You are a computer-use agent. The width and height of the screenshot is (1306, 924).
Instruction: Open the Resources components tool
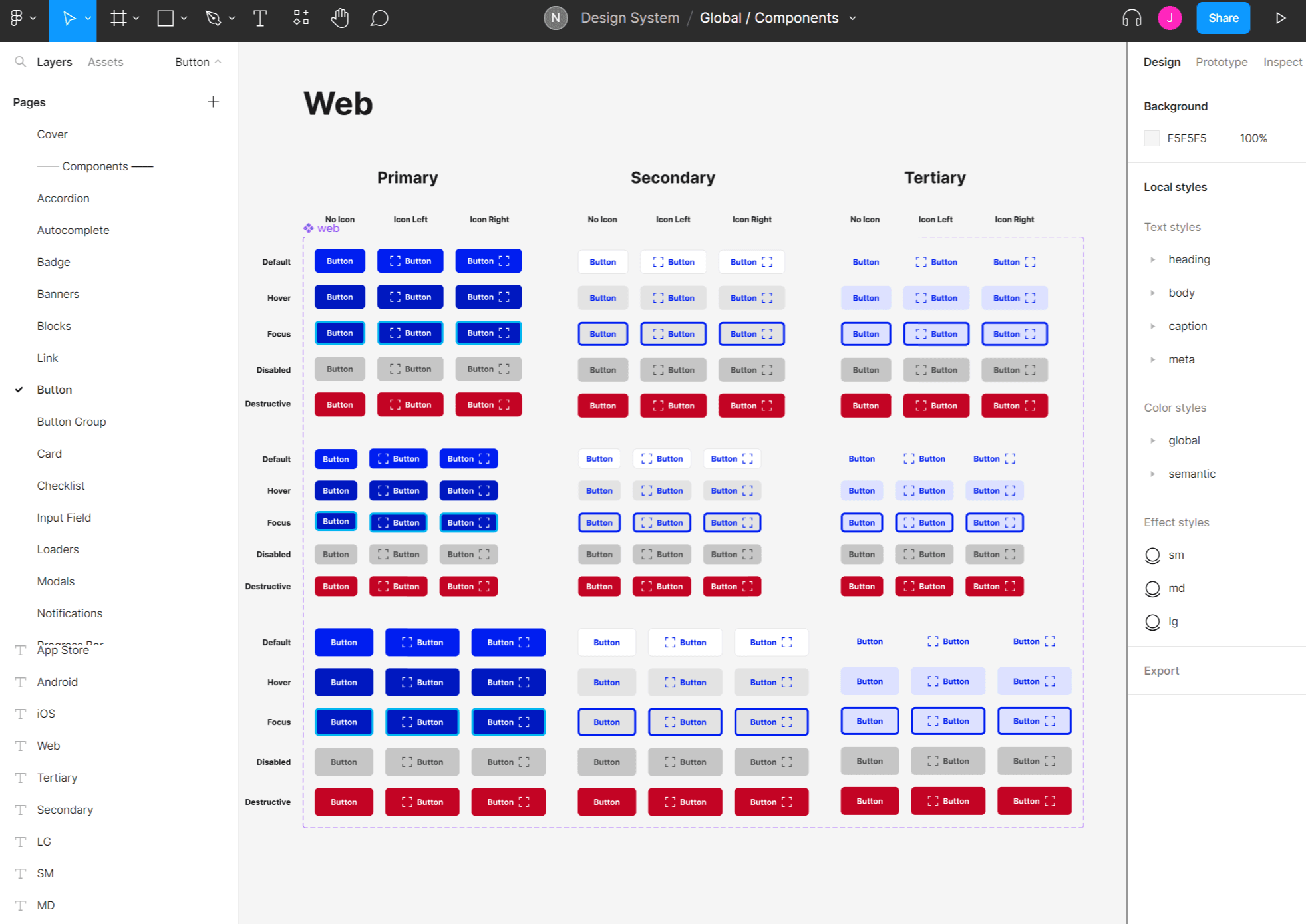301,18
